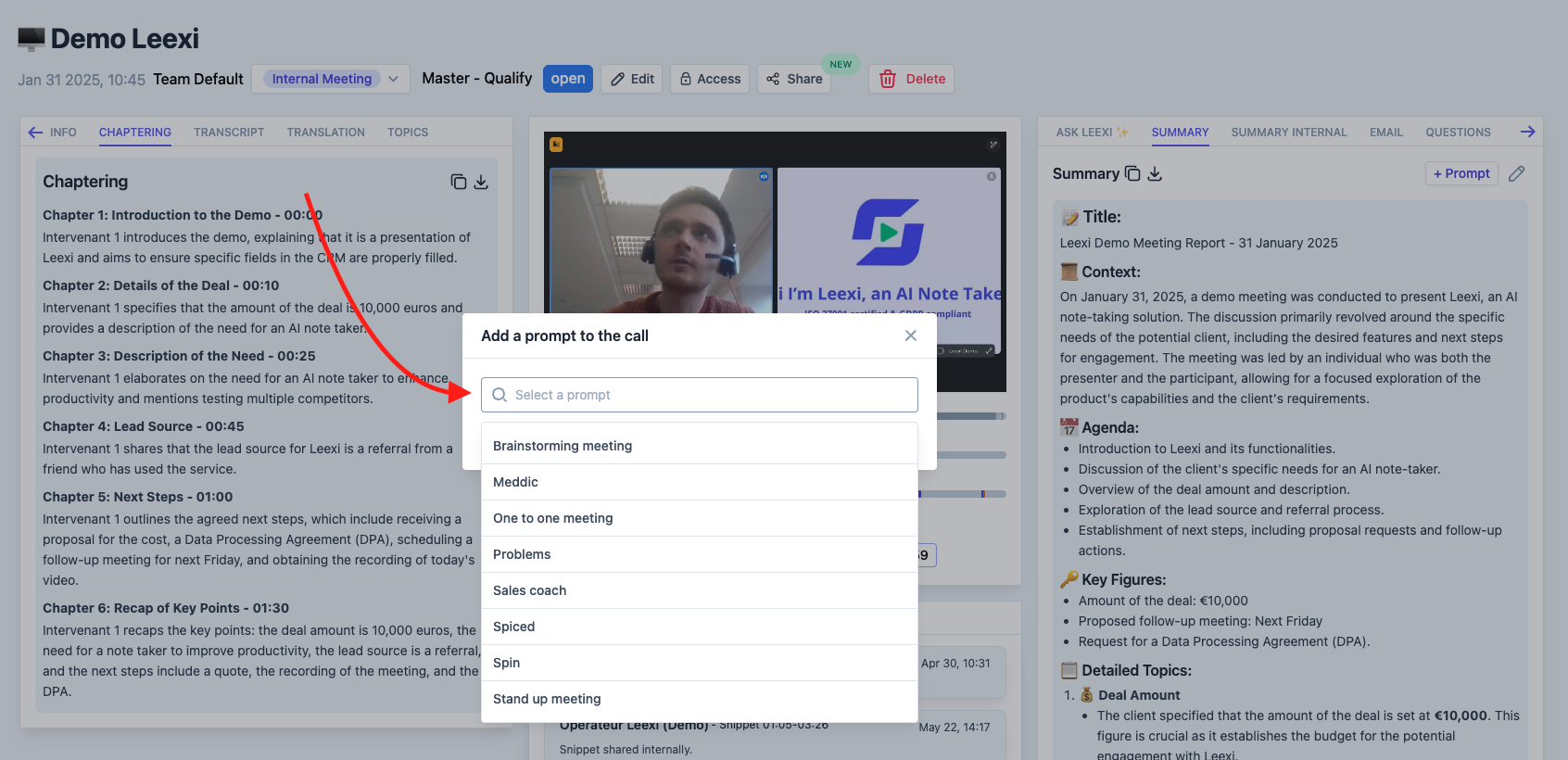Focus the Select a prompt search field
The image size is (1568, 760).
click(x=700, y=395)
